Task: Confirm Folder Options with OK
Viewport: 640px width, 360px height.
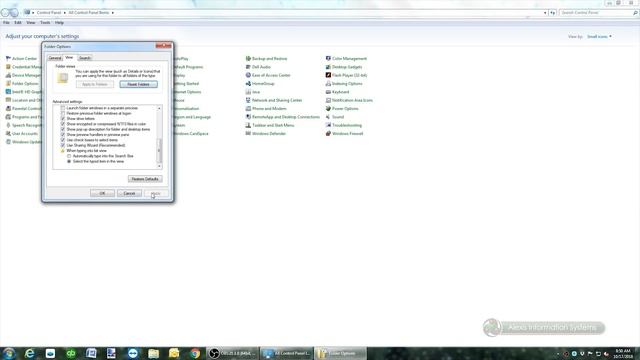Action: (102, 193)
